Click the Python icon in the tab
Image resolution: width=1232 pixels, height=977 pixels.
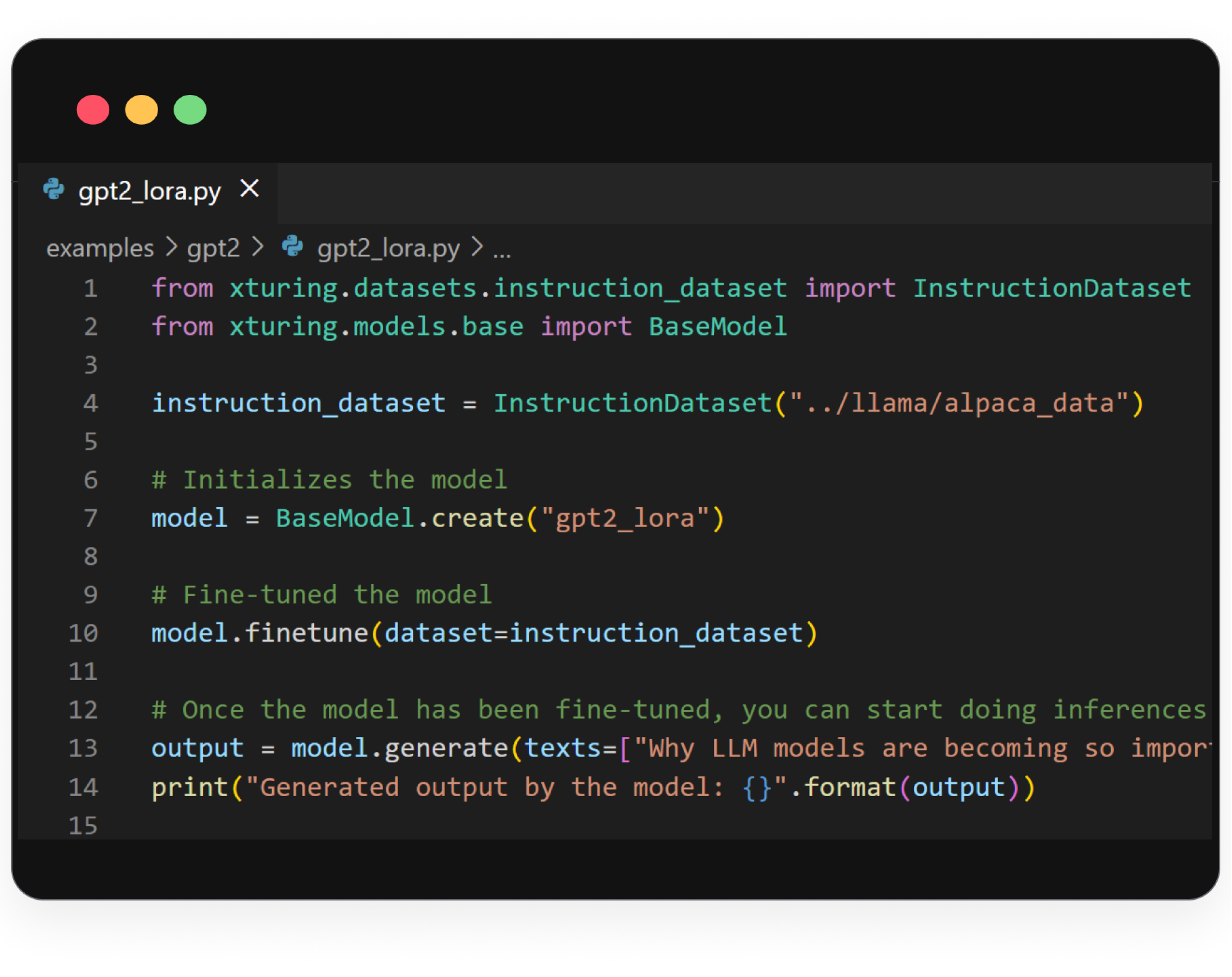coord(53,189)
